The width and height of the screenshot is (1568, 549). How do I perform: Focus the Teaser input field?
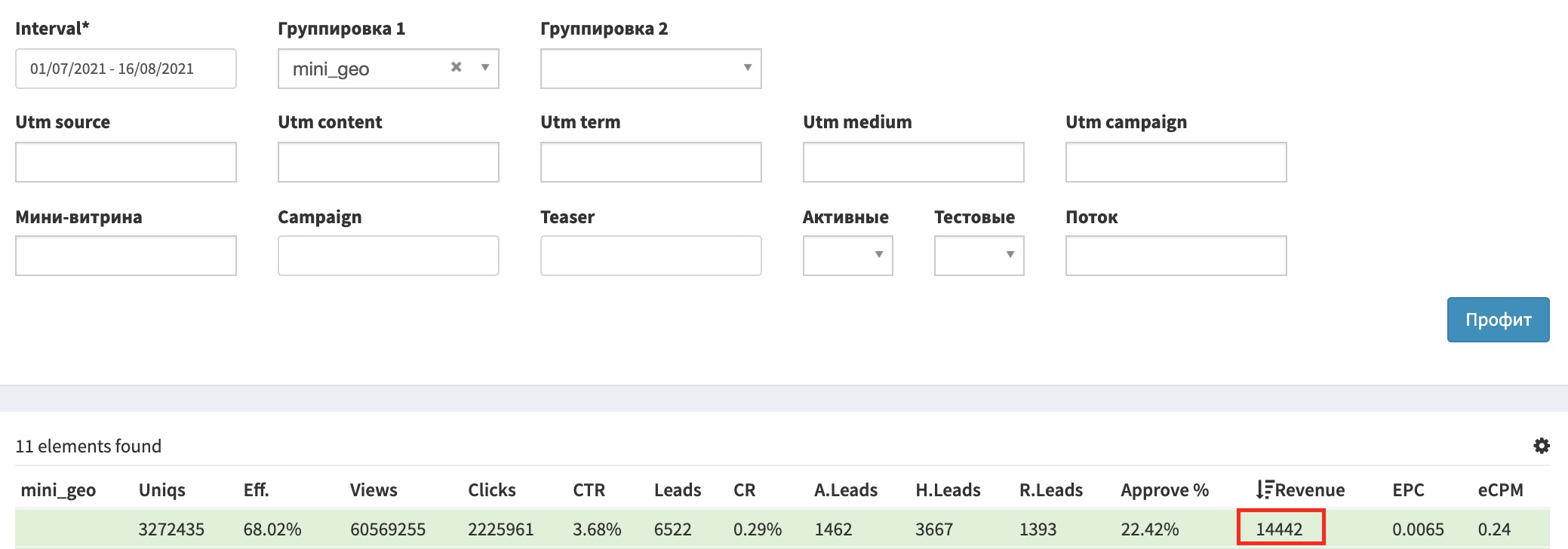650,256
